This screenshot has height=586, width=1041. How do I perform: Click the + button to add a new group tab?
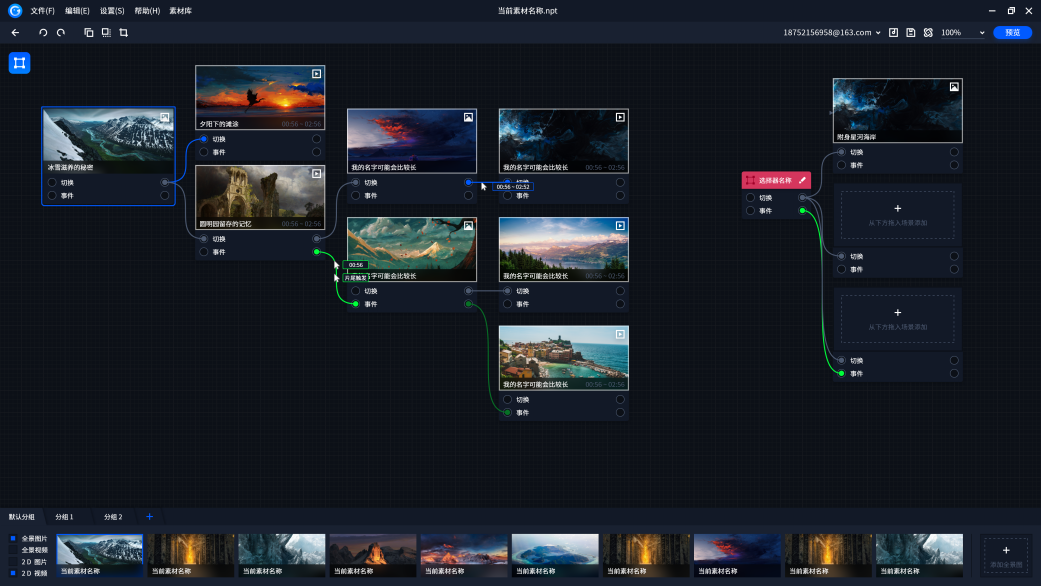[150, 517]
